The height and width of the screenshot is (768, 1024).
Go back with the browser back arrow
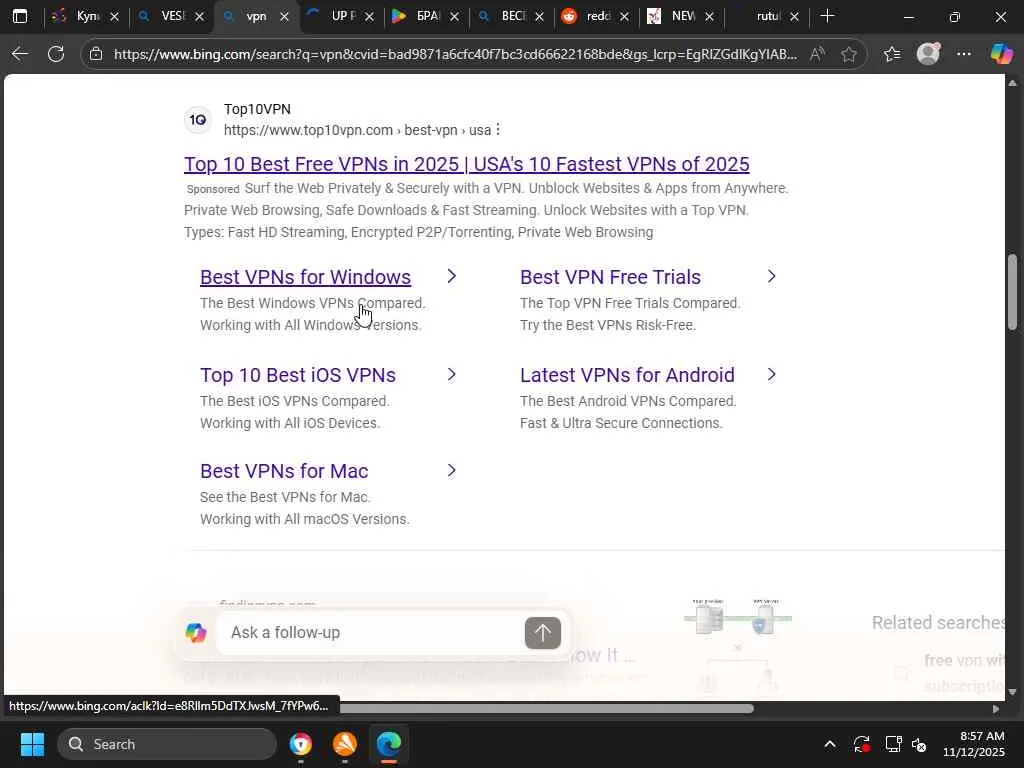(x=20, y=54)
